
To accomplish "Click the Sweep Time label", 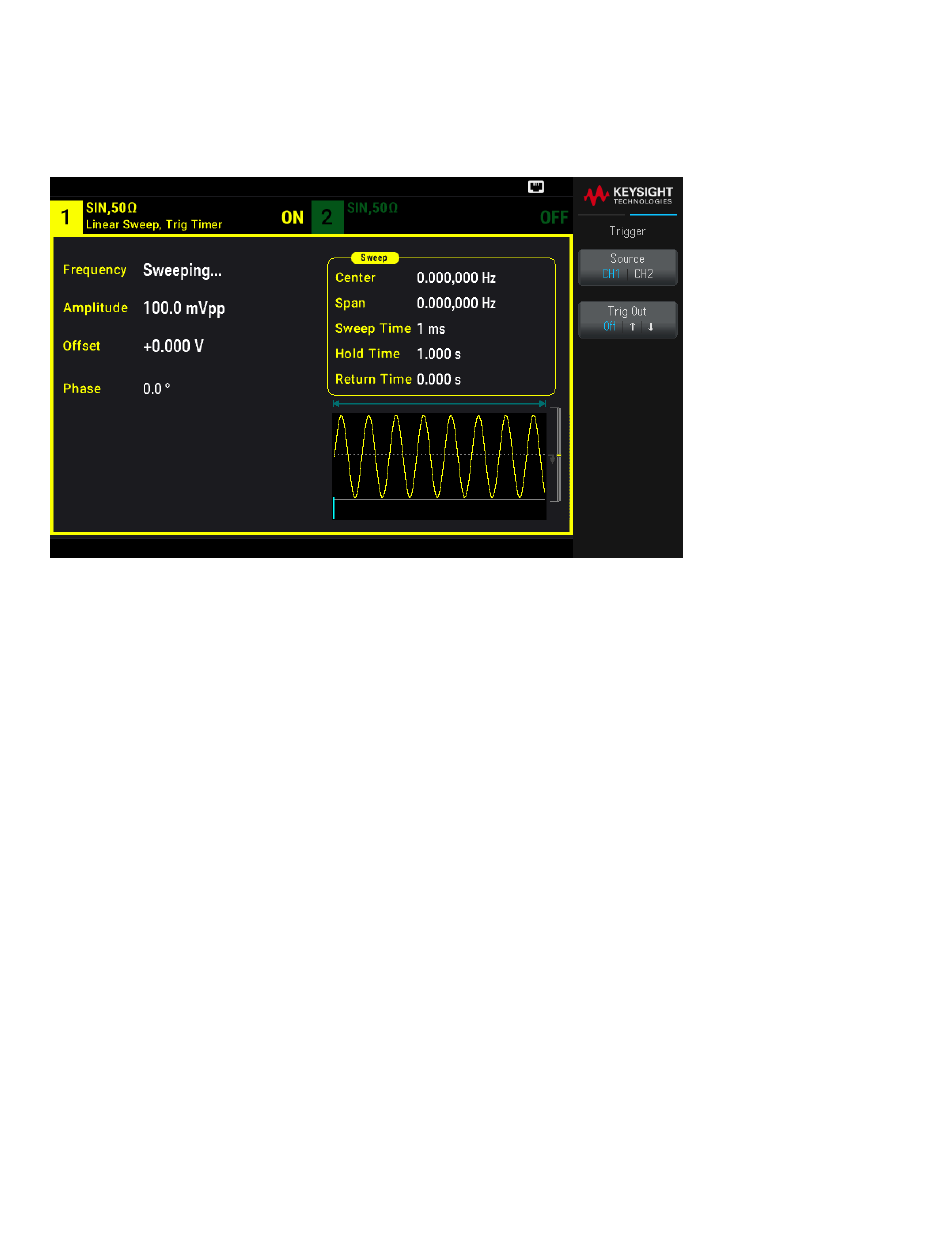I will point(373,329).
